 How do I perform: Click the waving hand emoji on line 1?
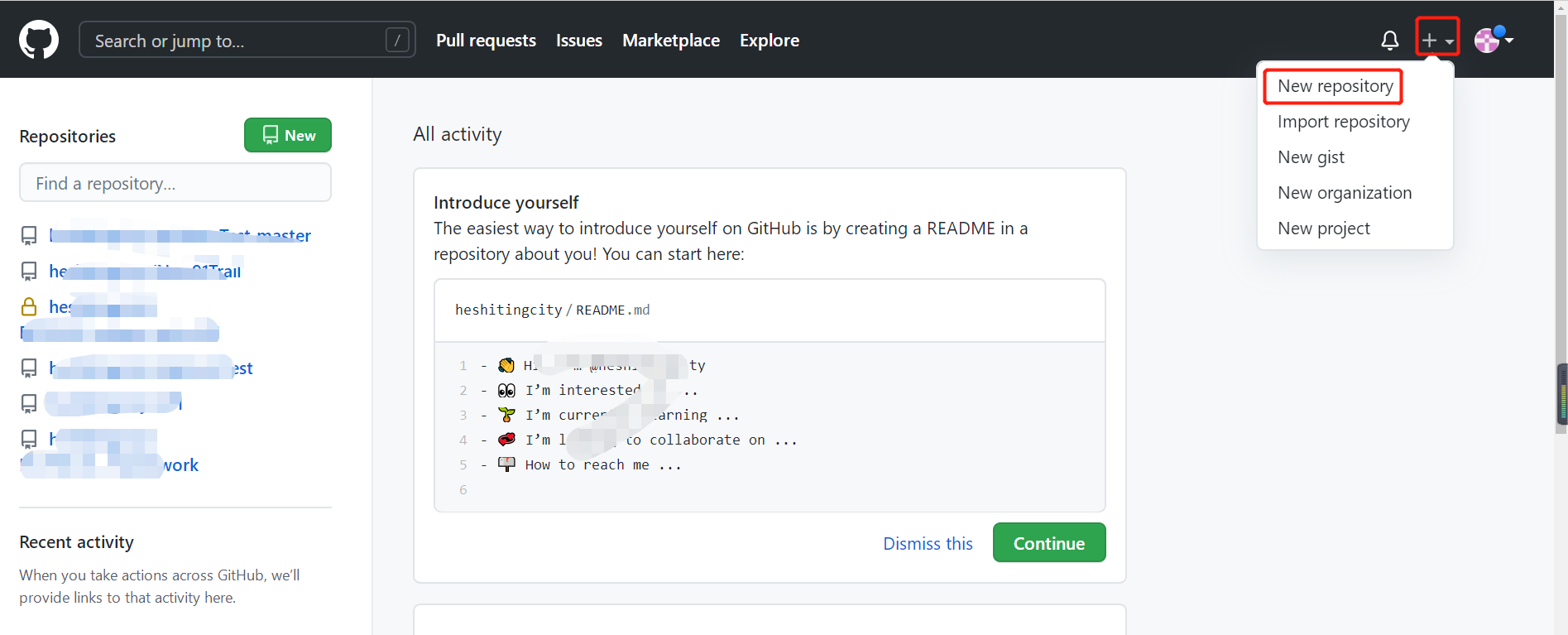(x=506, y=365)
